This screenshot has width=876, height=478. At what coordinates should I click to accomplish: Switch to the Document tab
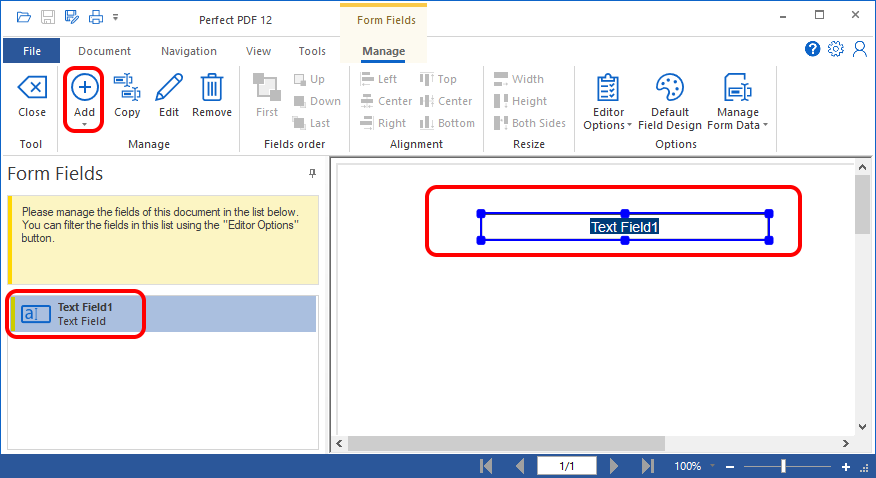tap(104, 51)
